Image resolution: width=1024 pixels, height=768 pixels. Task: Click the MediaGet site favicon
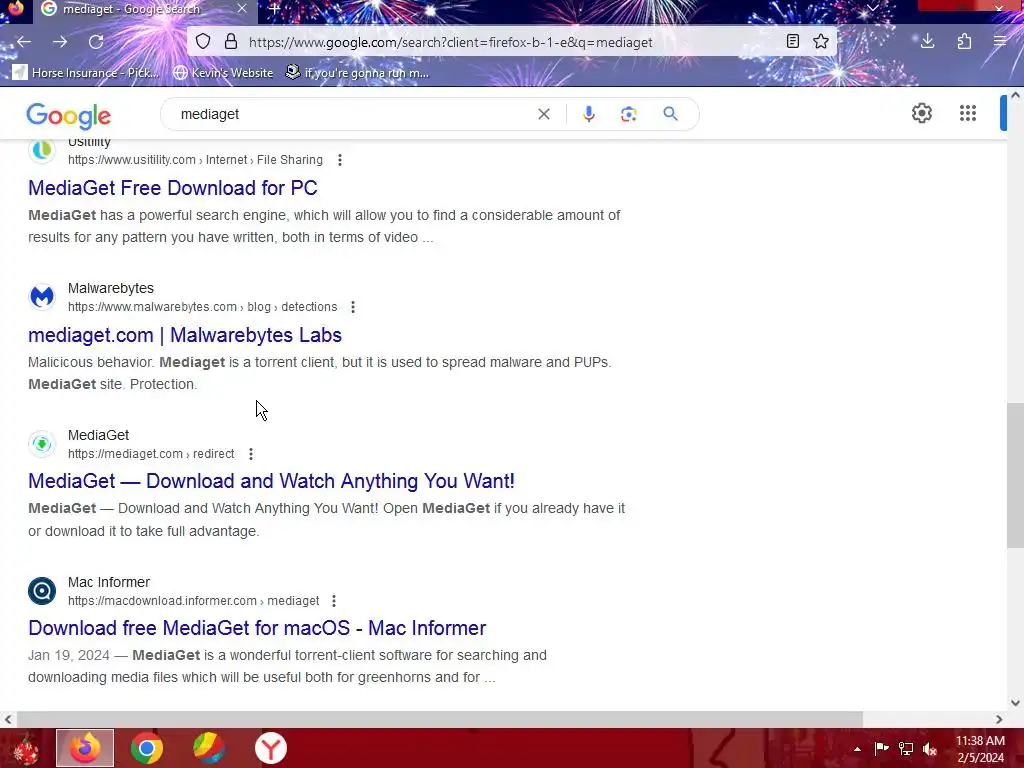click(x=42, y=444)
